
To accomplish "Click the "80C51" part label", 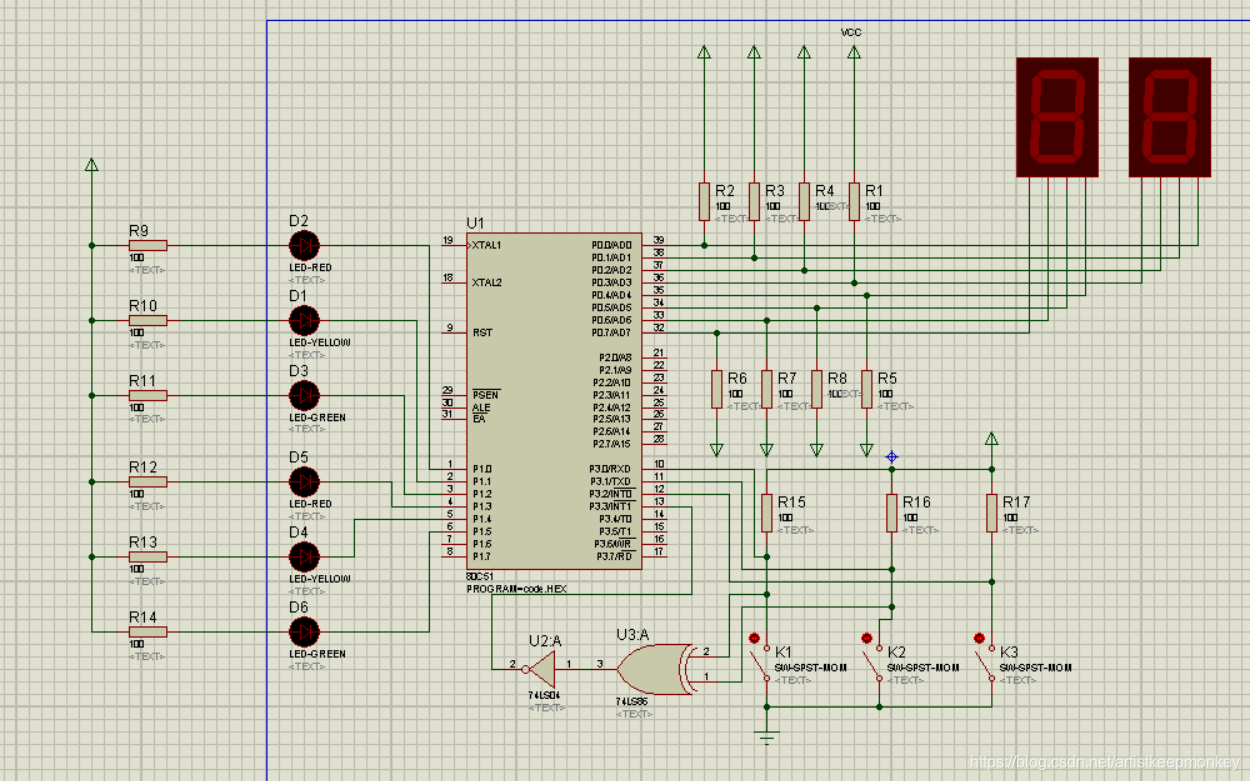I will tap(481, 577).
